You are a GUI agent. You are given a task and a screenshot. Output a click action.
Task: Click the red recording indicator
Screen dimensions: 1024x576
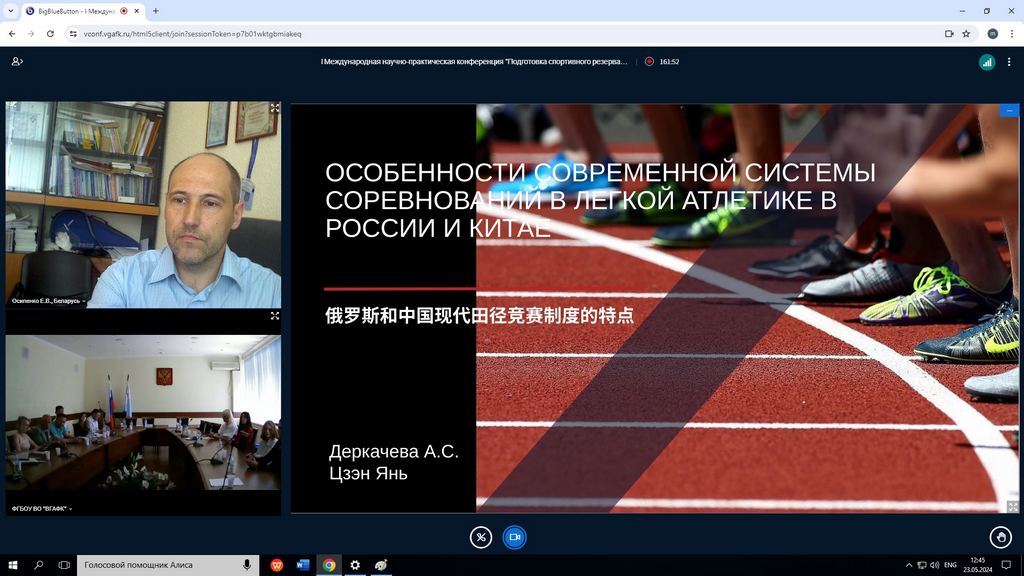[x=649, y=61]
